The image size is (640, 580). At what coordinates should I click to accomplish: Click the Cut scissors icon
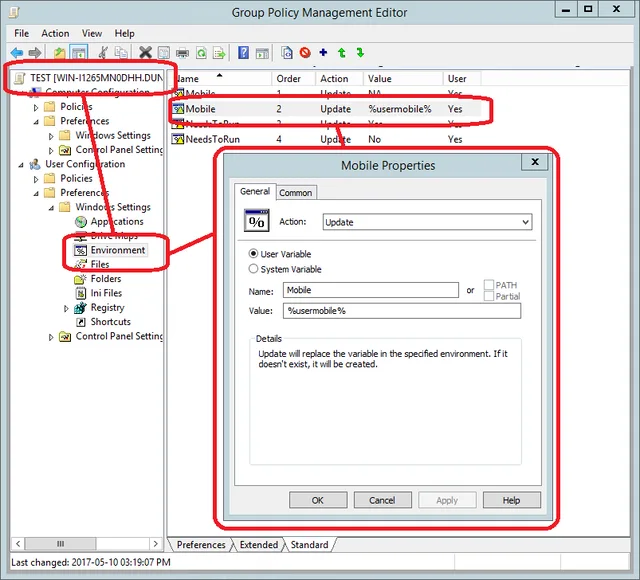(x=103, y=53)
